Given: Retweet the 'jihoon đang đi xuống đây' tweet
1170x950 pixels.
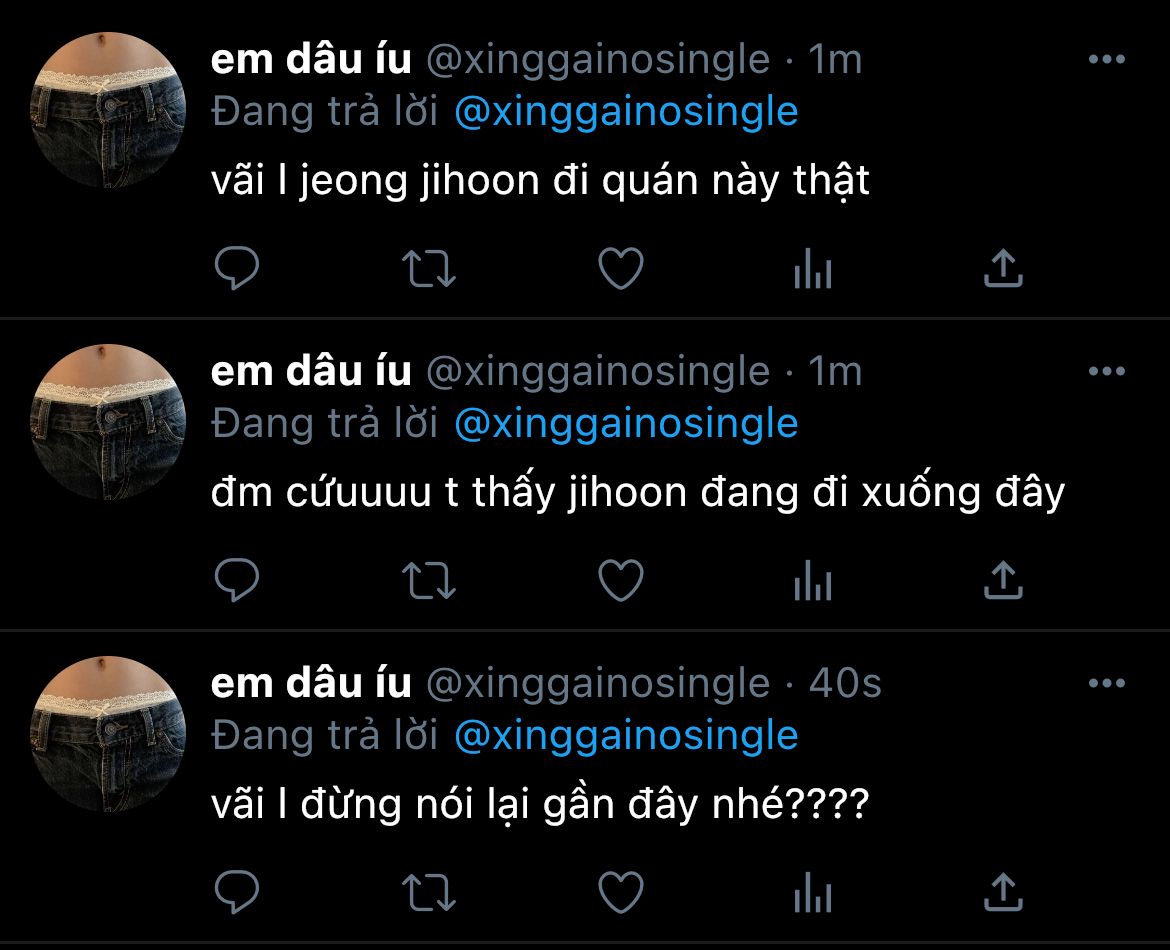Looking at the screenshot, I should 428,581.
